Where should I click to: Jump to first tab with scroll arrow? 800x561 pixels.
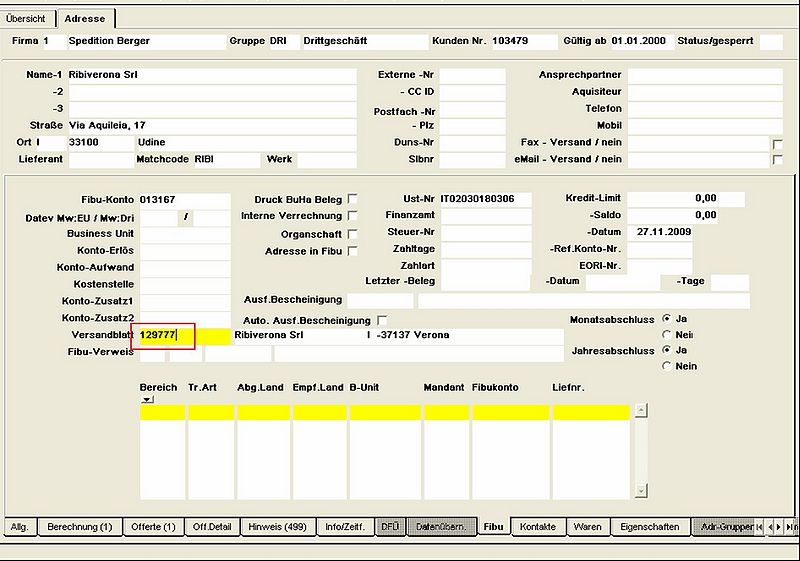point(760,527)
